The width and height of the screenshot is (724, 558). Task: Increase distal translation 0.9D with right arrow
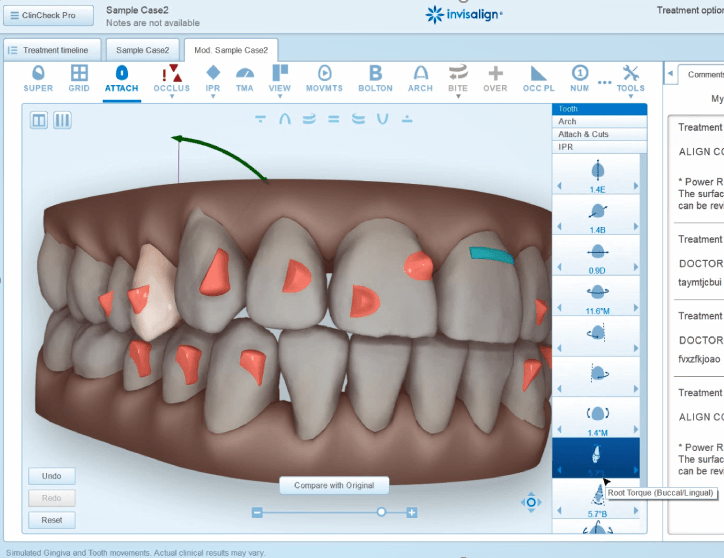pyautogui.click(x=636, y=267)
